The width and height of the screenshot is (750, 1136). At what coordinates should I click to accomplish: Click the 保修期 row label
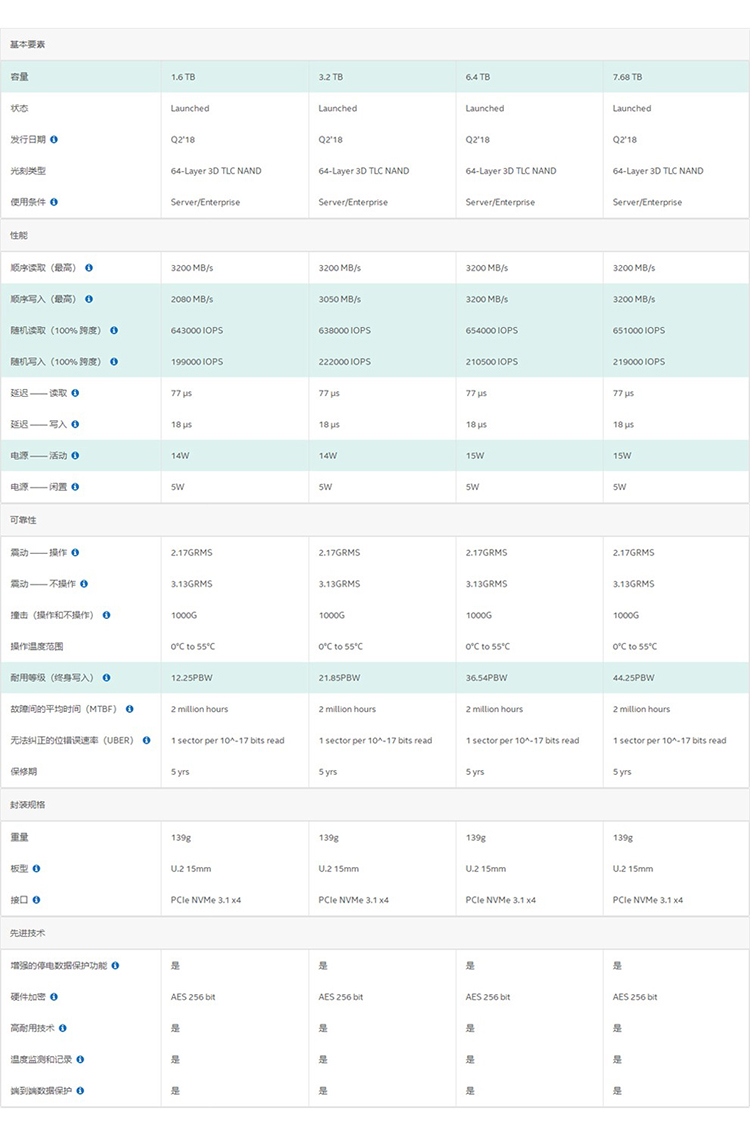[24, 772]
